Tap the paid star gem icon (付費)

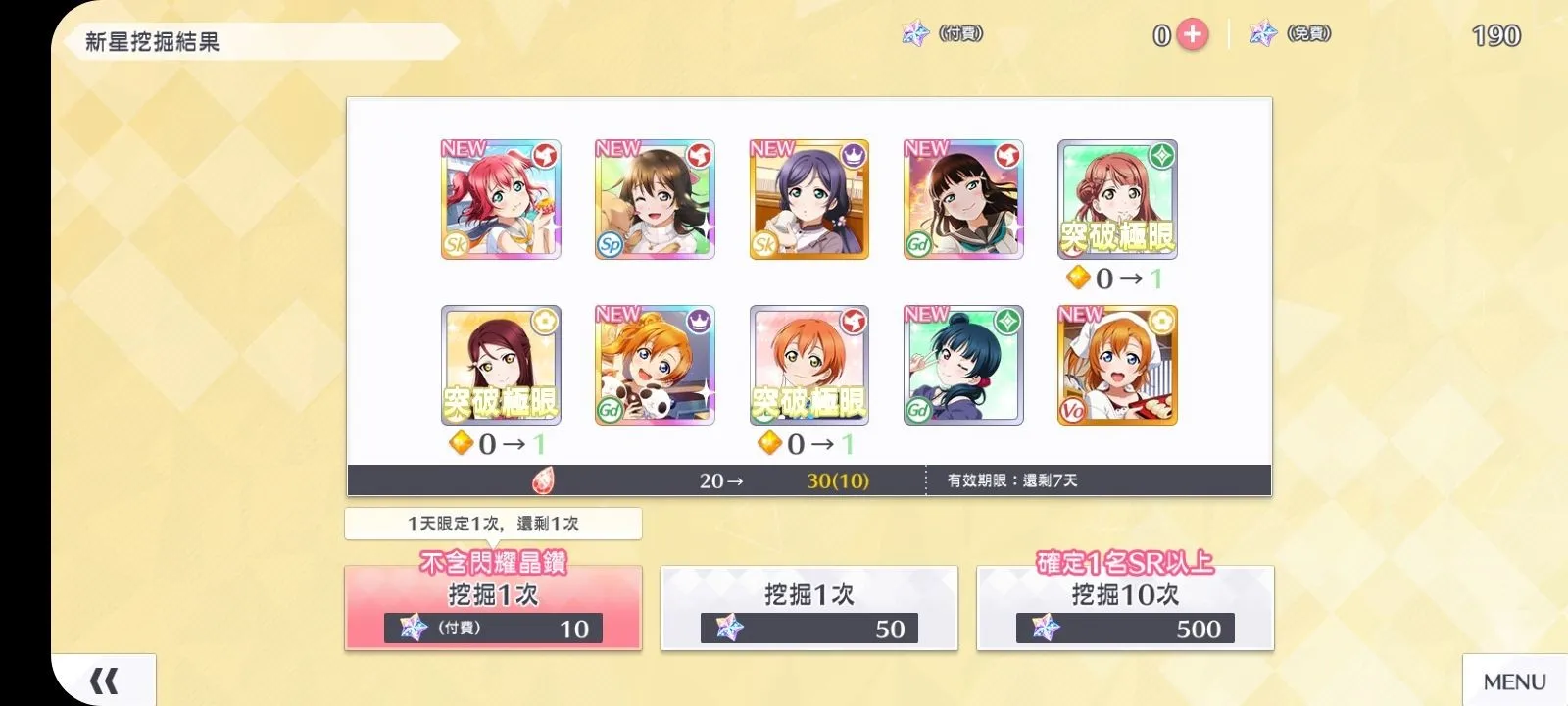point(914,34)
